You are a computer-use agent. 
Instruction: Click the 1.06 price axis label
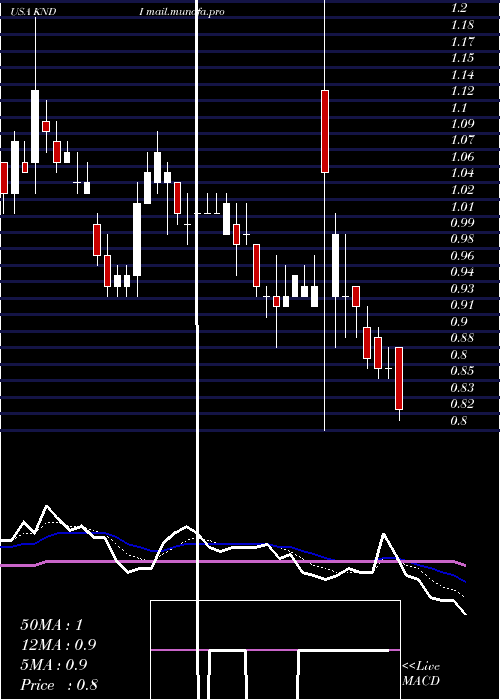[x=462, y=157]
